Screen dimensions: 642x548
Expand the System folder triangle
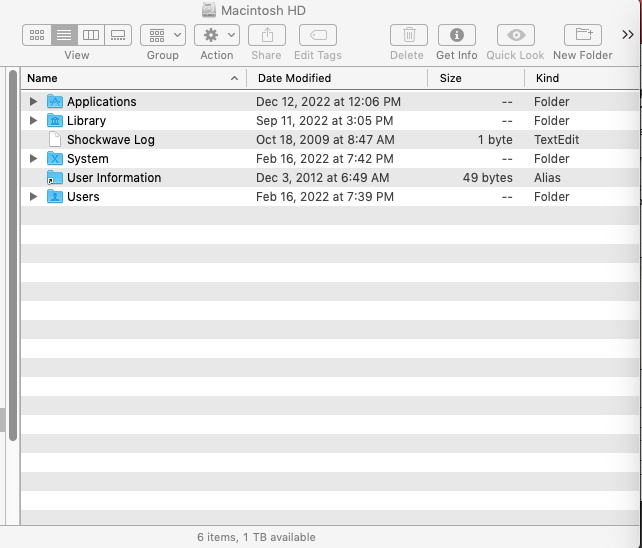(34, 159)
